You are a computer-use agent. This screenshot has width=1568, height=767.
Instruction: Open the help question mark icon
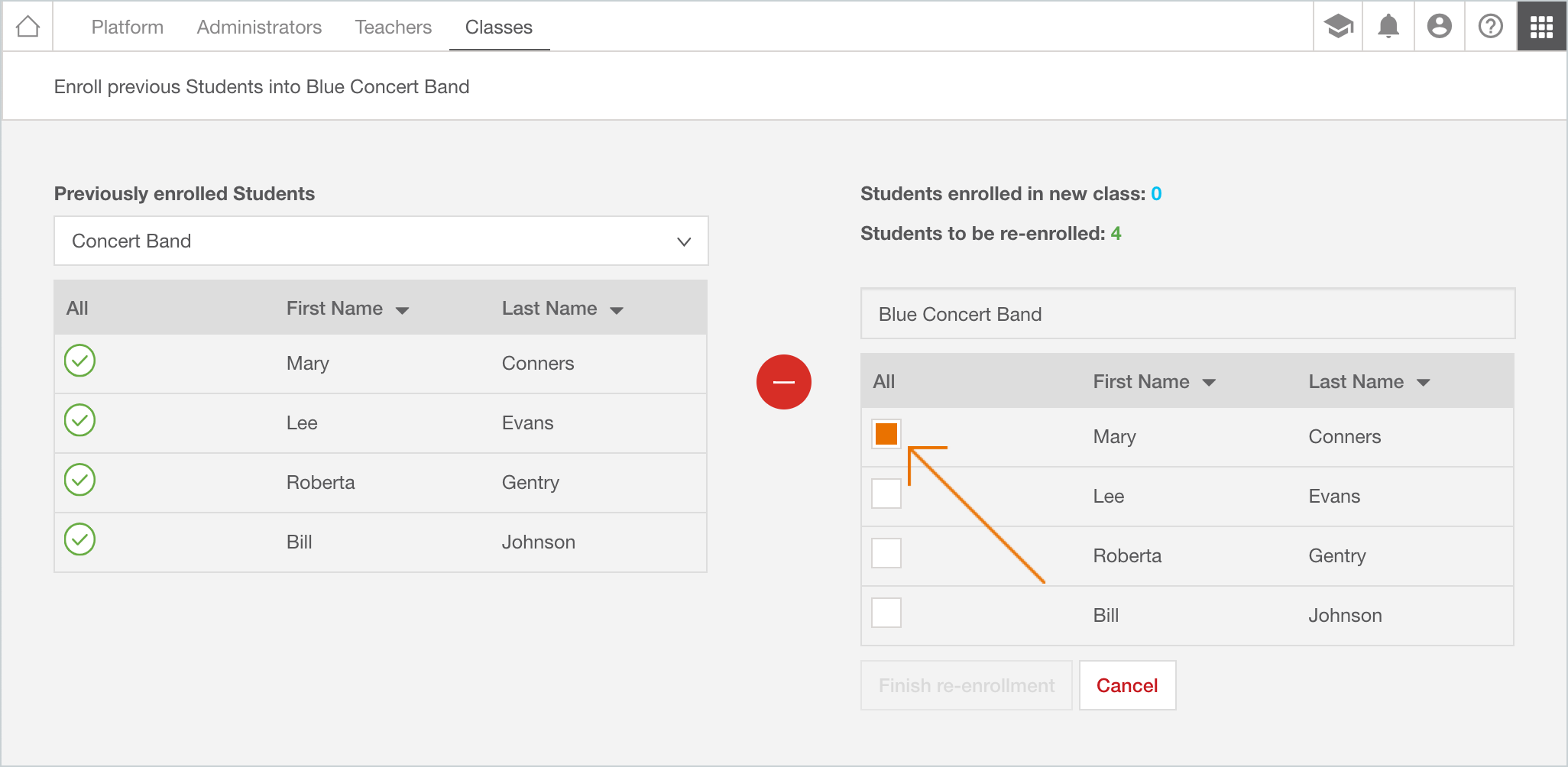(x=1491, y=27)
